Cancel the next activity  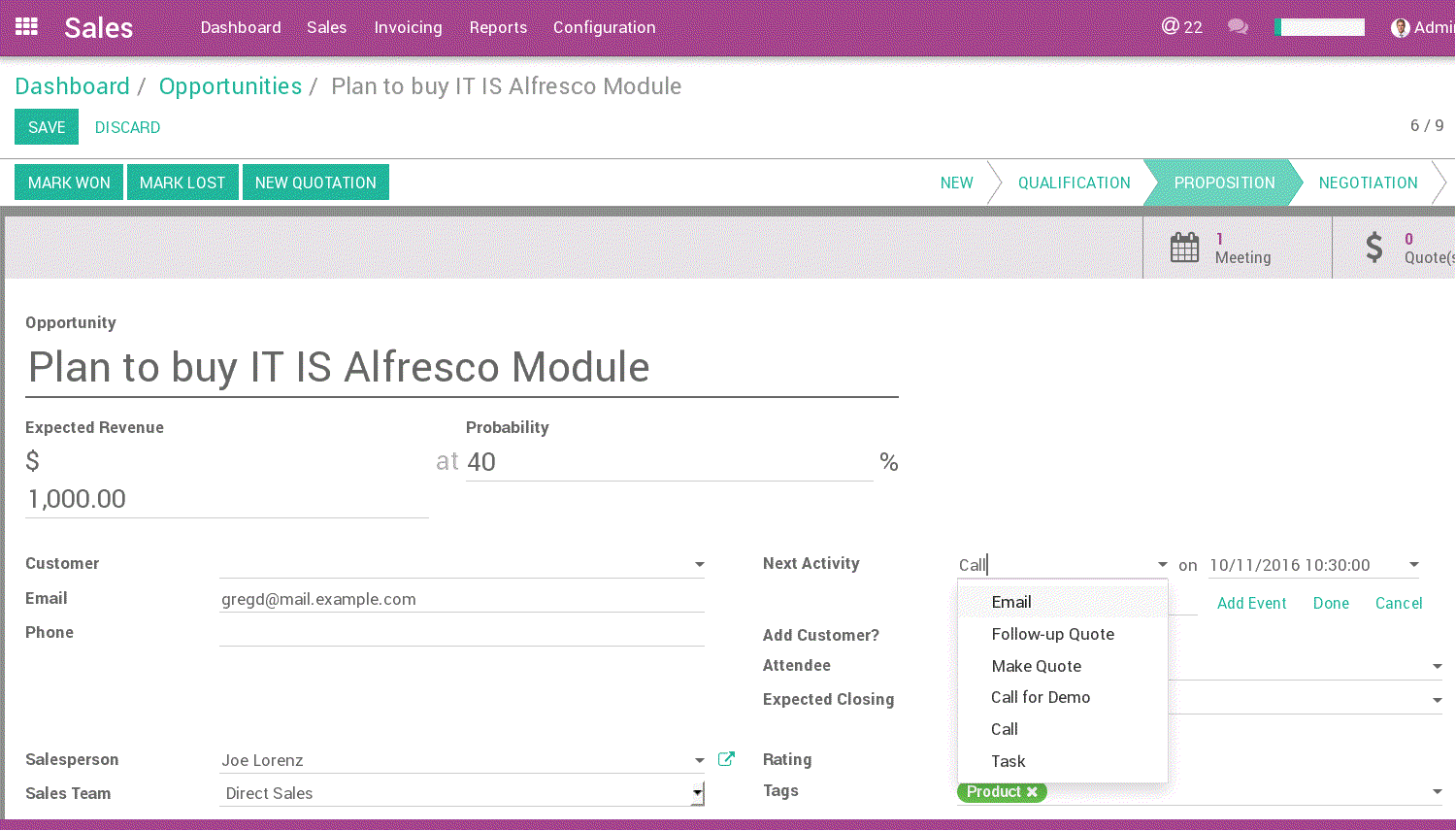point(1399,603)
